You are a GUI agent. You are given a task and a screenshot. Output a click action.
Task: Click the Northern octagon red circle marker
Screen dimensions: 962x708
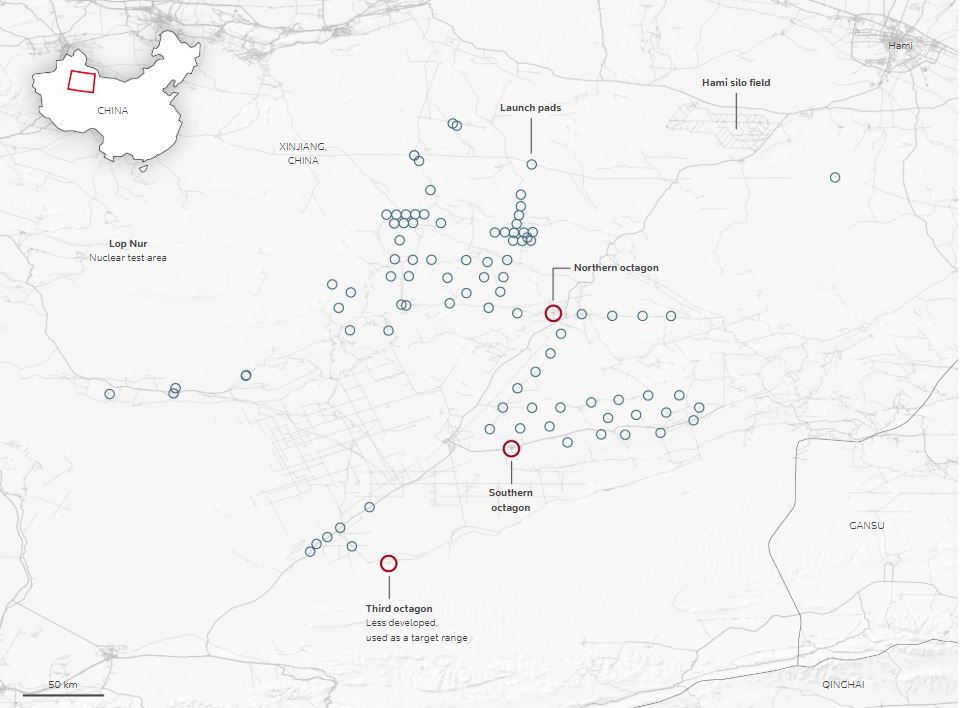(553, 313)
